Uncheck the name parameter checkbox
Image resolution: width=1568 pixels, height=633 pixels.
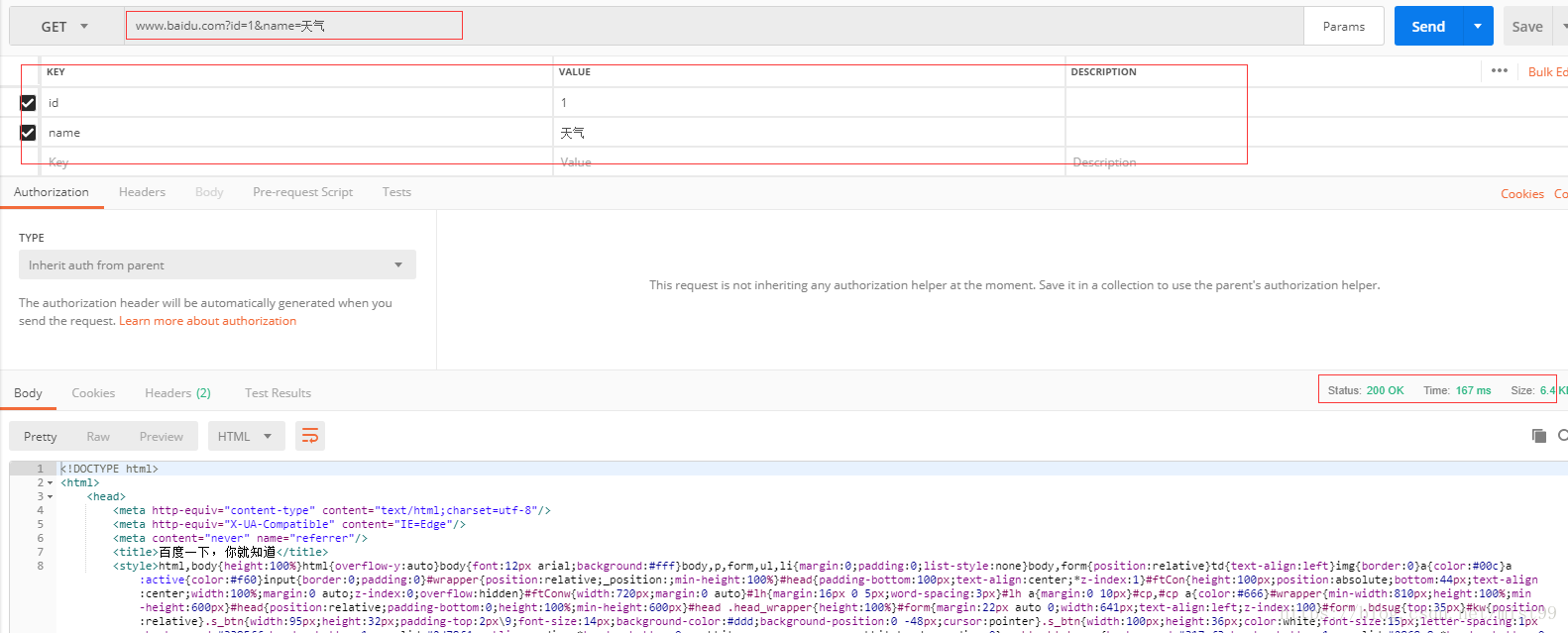point(28,133)
